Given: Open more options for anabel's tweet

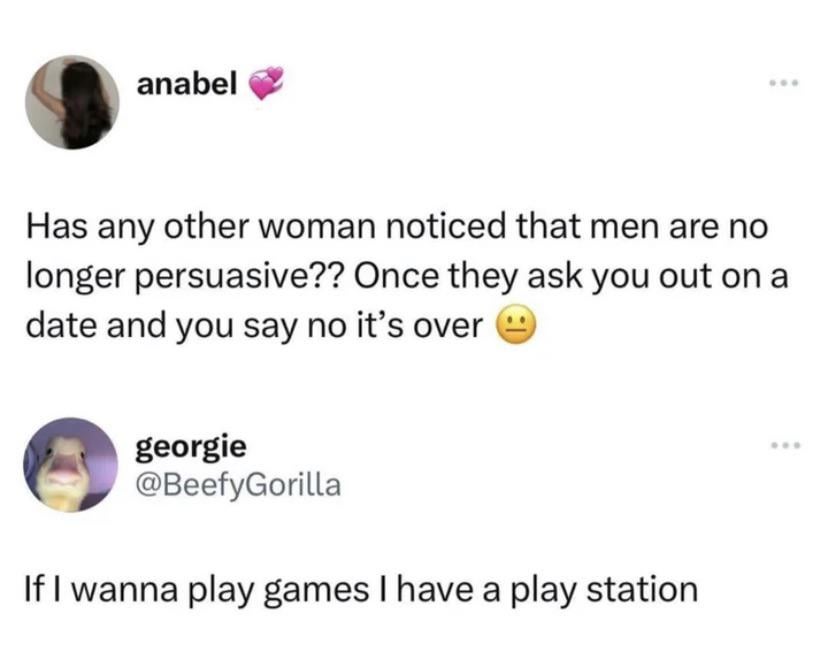Looking at the screenshot, I should pyautogui.click(x=784, y=83).
